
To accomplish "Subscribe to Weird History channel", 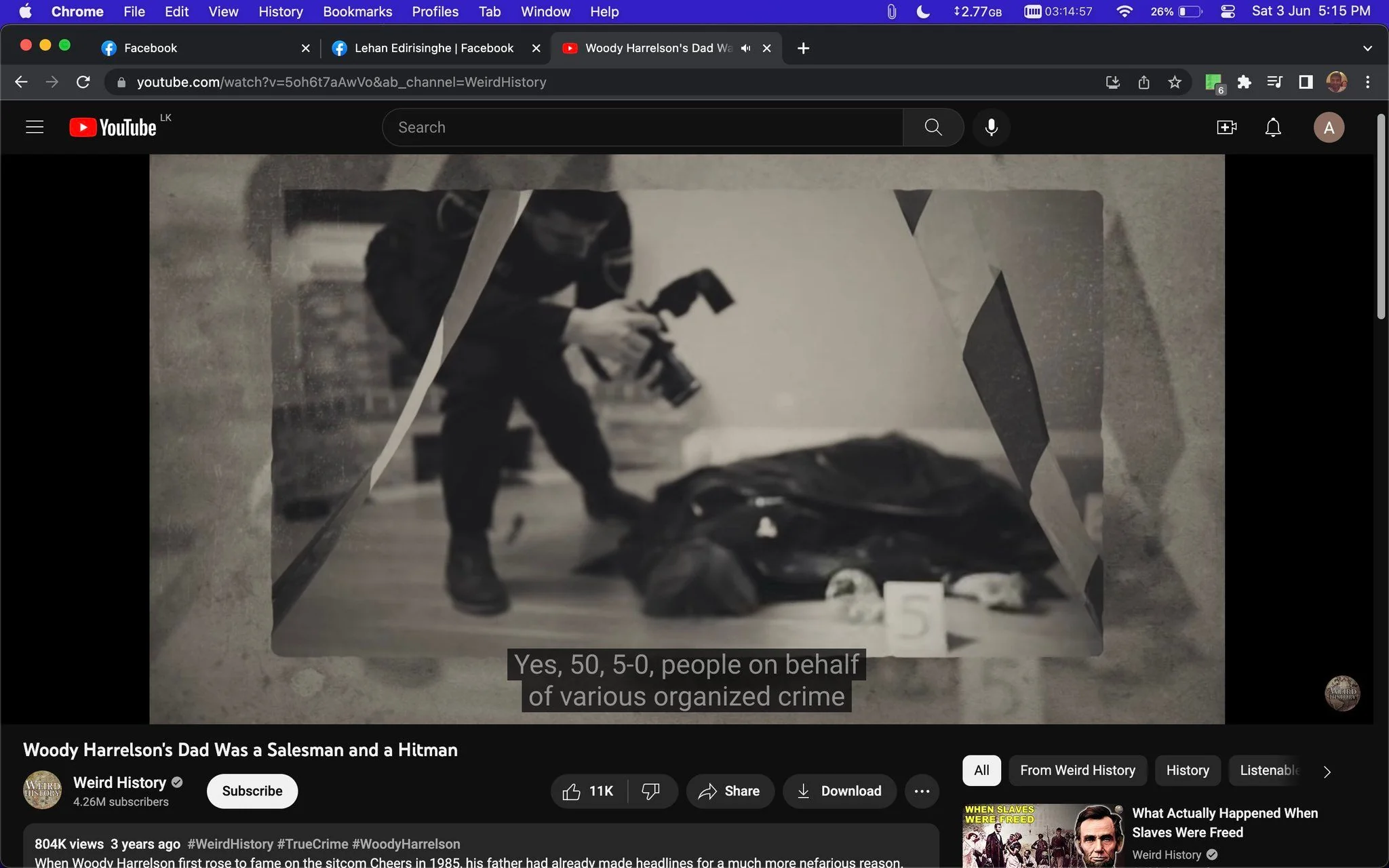I will pyautogui.click(x=252, y=791).
